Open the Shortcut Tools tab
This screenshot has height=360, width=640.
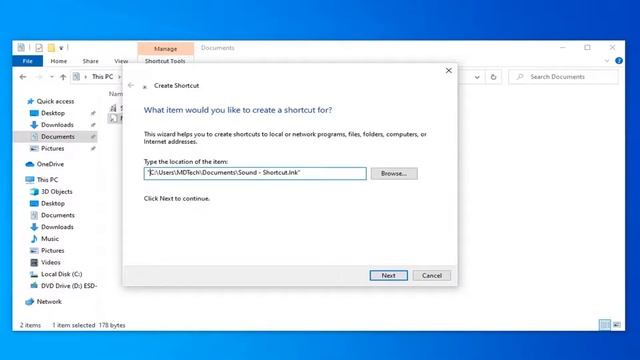pos(165,61)
